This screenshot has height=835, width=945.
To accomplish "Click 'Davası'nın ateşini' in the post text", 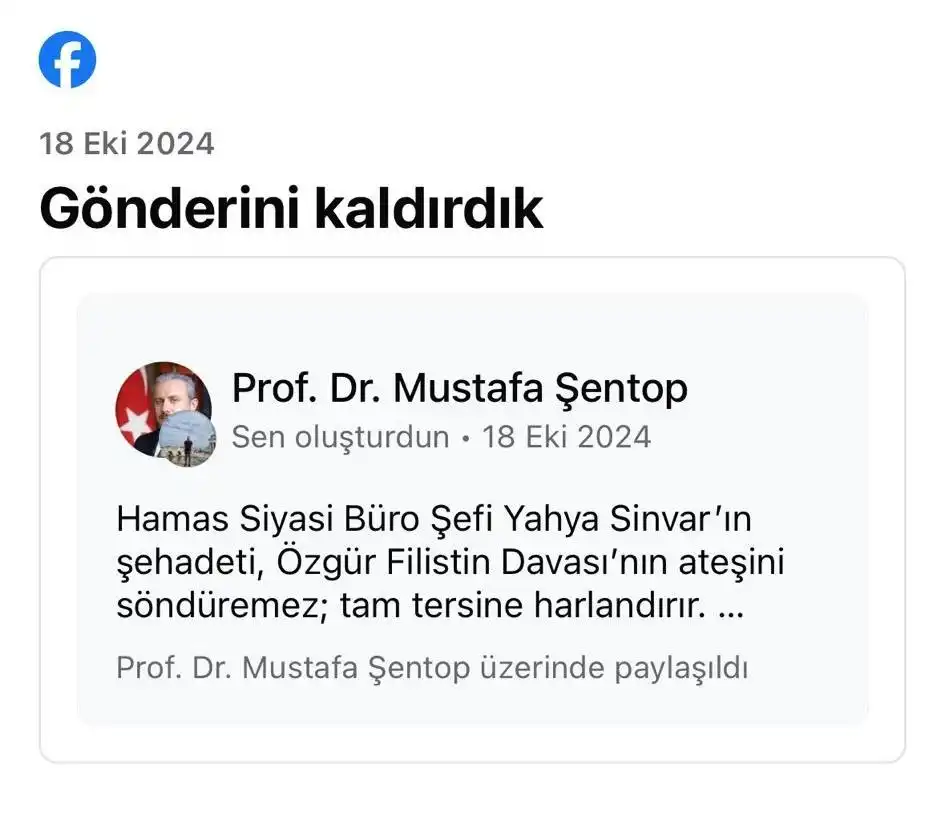I will (x=642, y=563).
